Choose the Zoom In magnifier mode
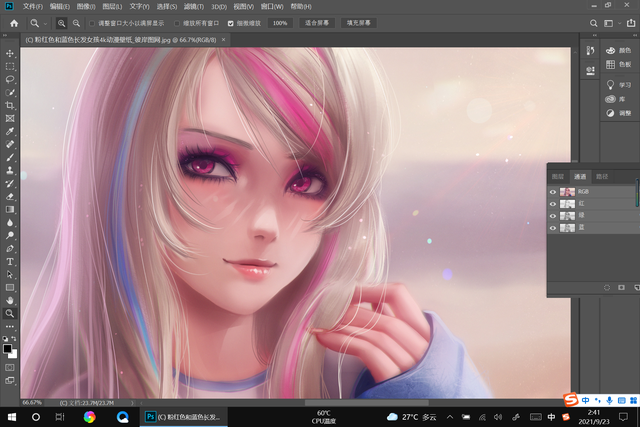This screenshot has width=640, height=427. [x=61, y=23]
